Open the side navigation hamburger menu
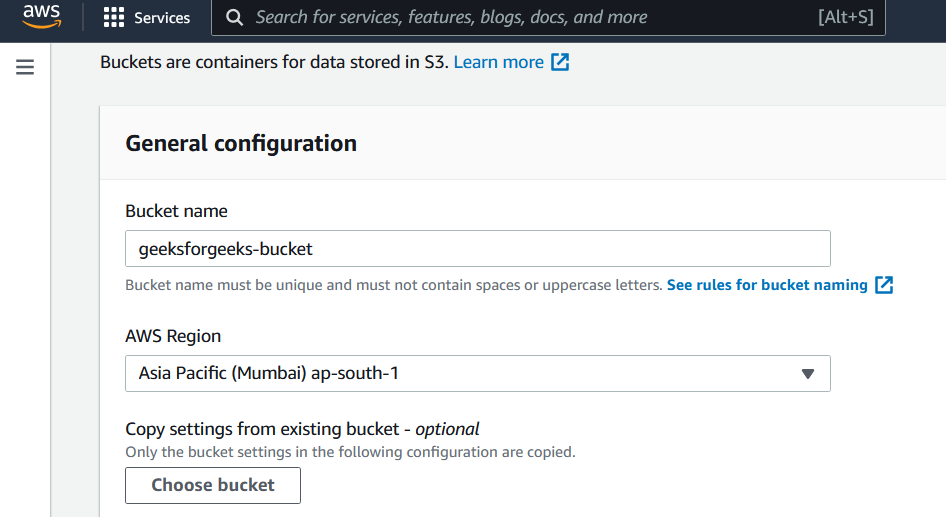946x517 pixels. [25, 67]
